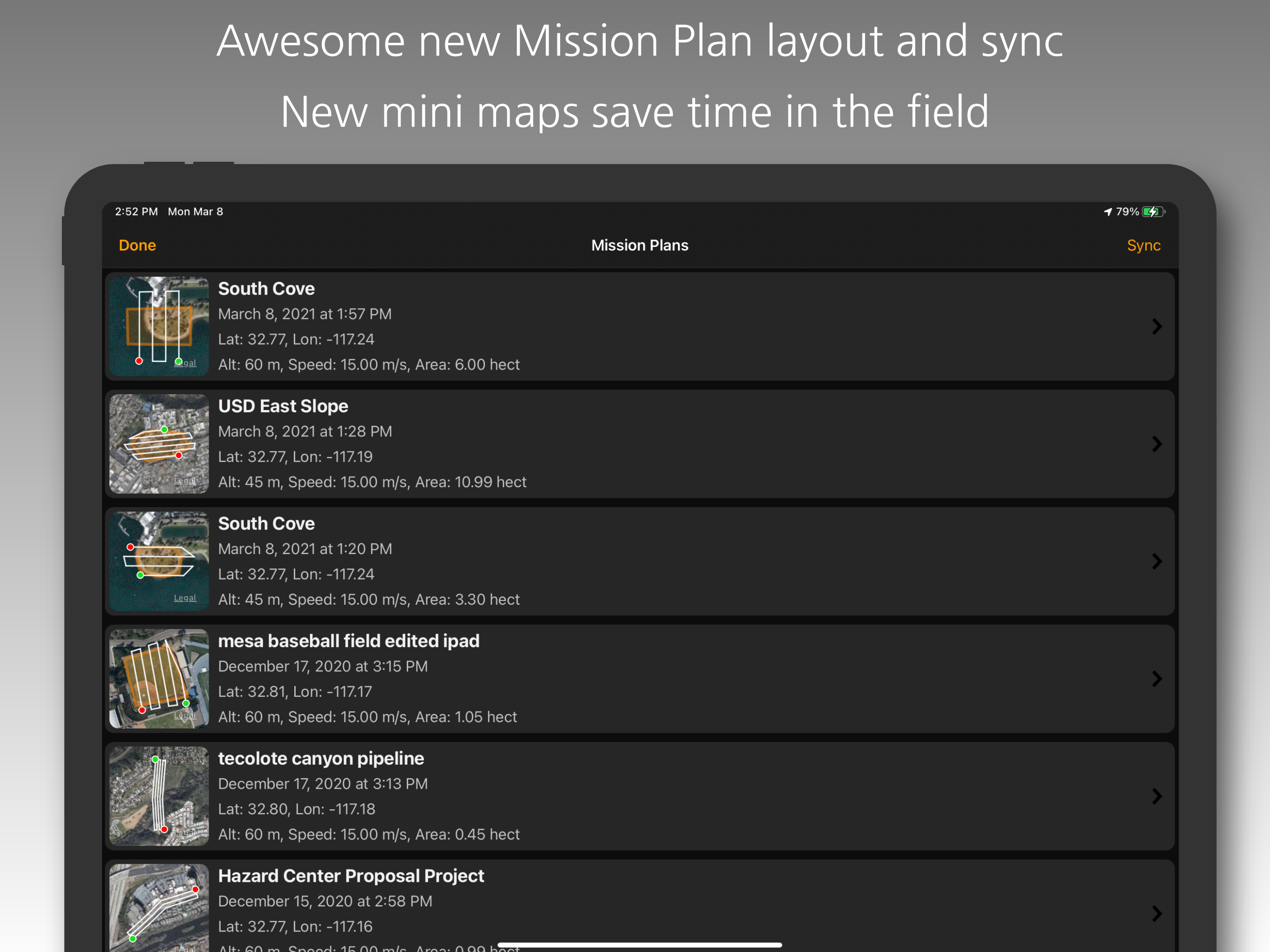1270x952 pixels.
Task: Tap the Done button
Action: tap(137, 245)
